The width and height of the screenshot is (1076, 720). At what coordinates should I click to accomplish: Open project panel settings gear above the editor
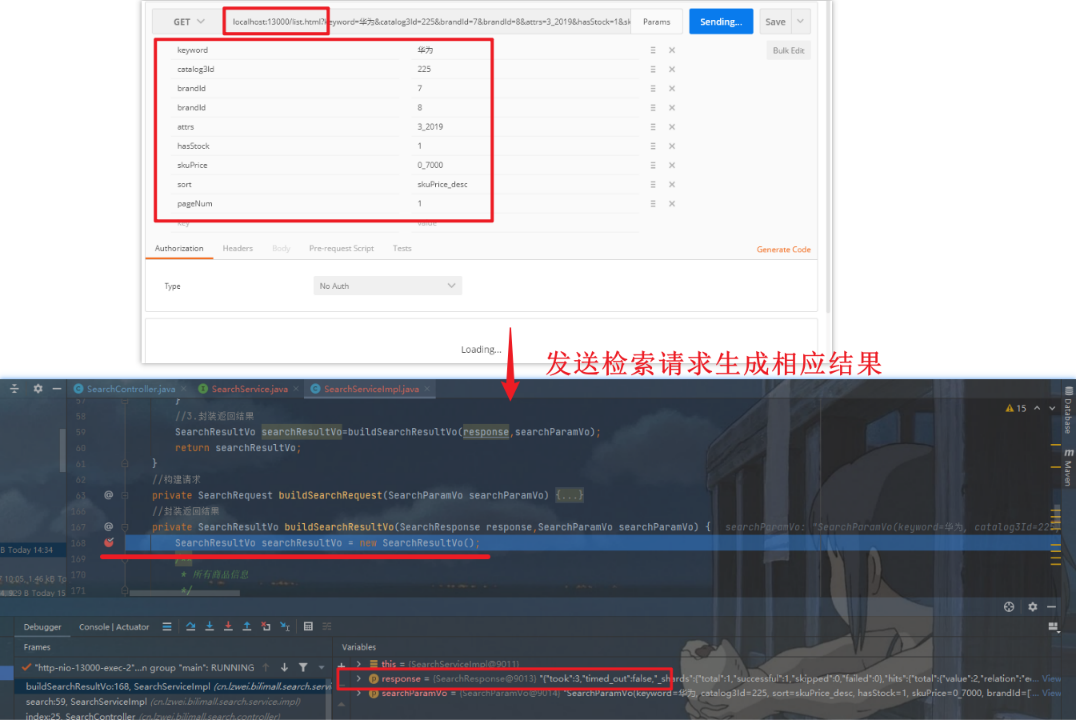[x=38, y=388]
